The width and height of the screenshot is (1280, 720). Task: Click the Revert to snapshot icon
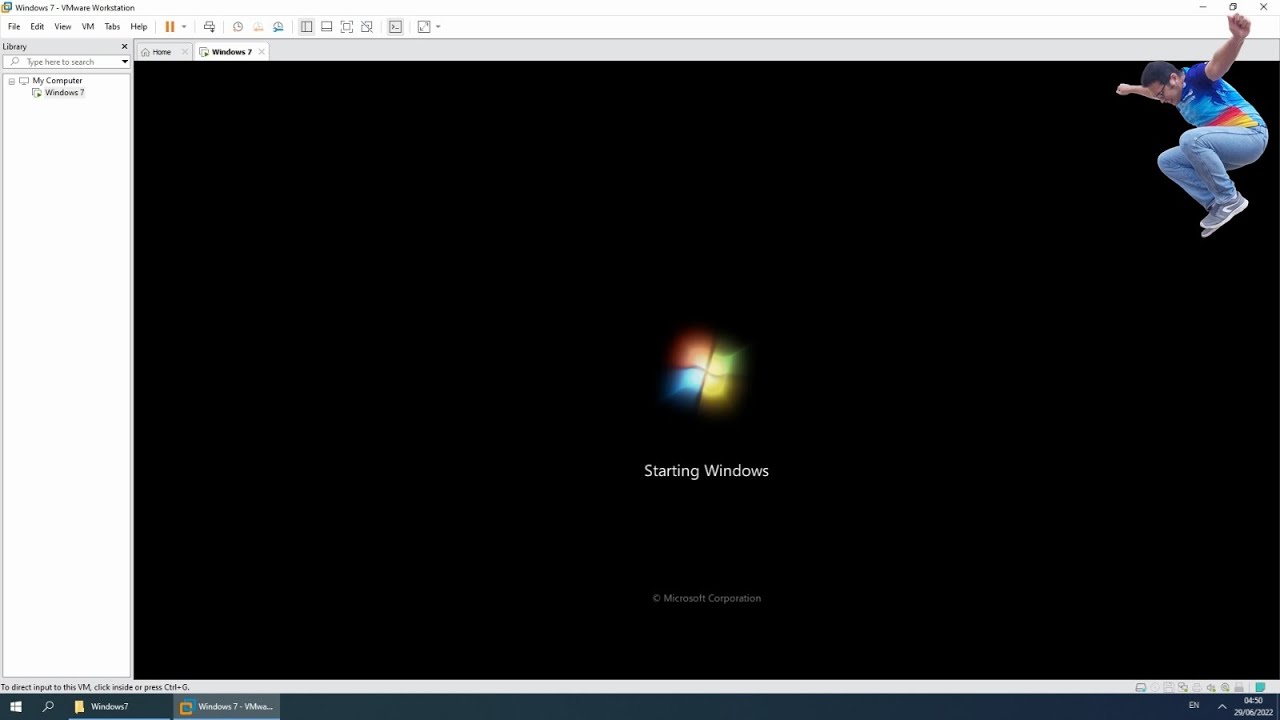(x=258, y=27)
